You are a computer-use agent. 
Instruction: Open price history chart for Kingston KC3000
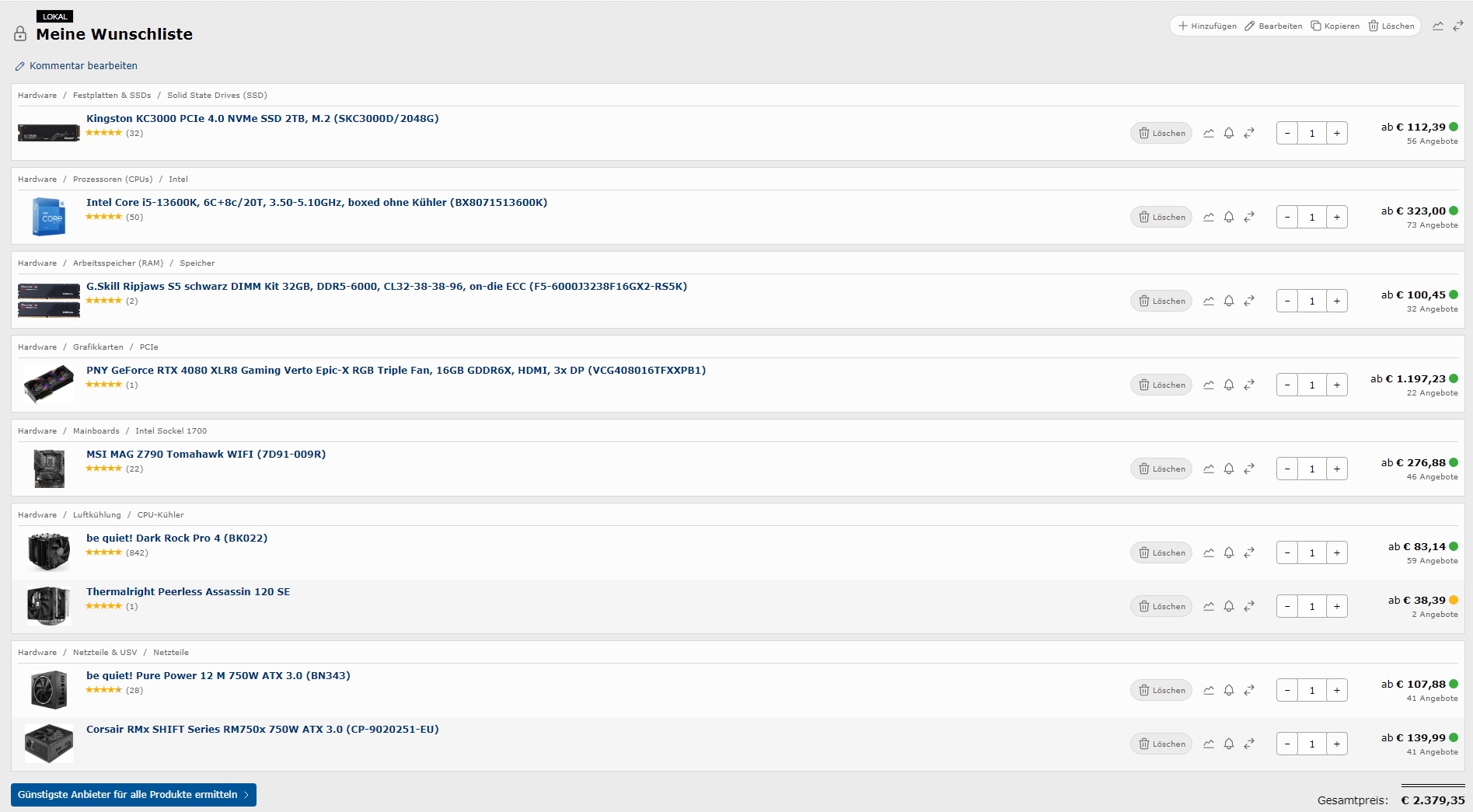click(x=1209, y=133)
